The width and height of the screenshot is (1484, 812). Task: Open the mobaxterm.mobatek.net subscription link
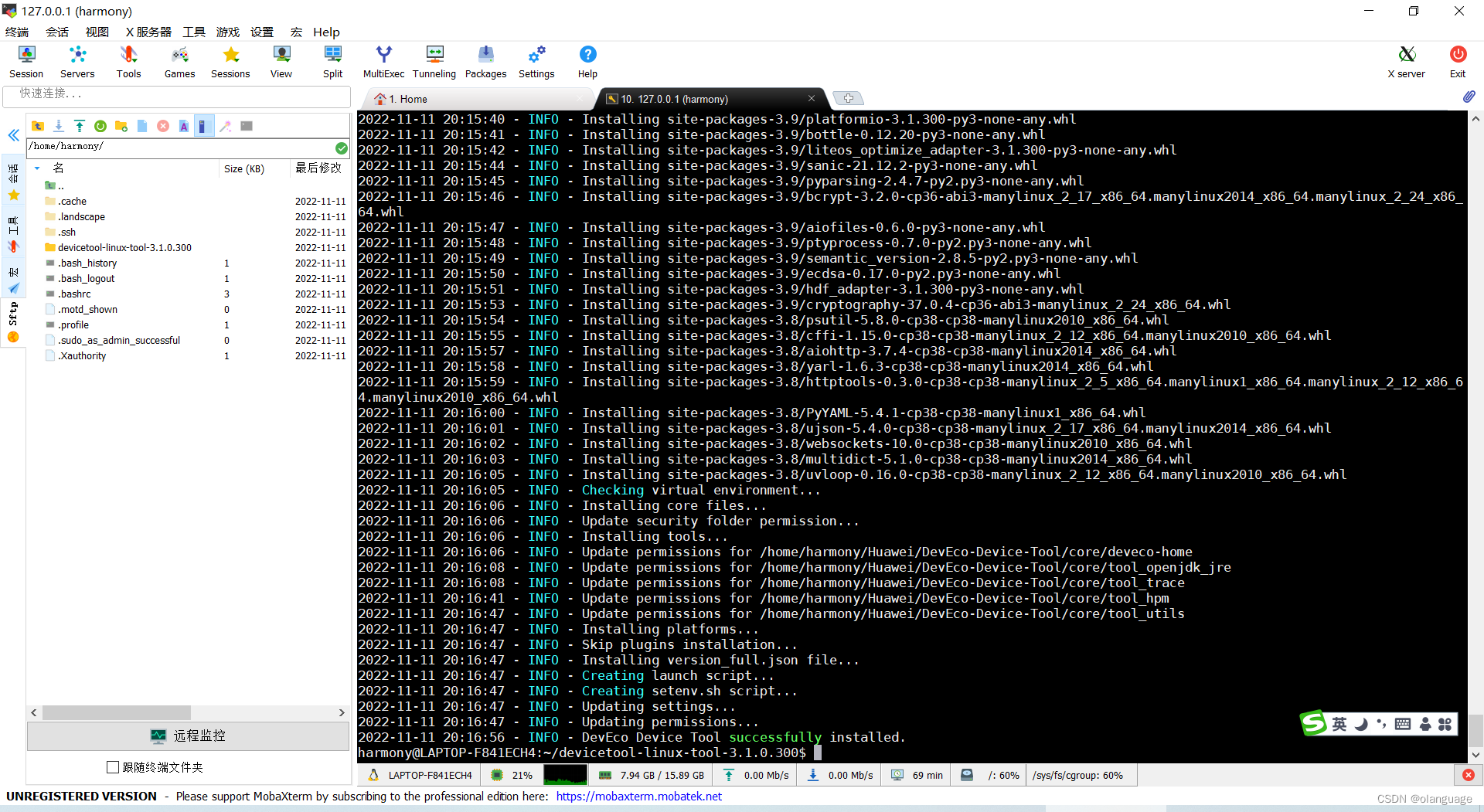(638, 796)
